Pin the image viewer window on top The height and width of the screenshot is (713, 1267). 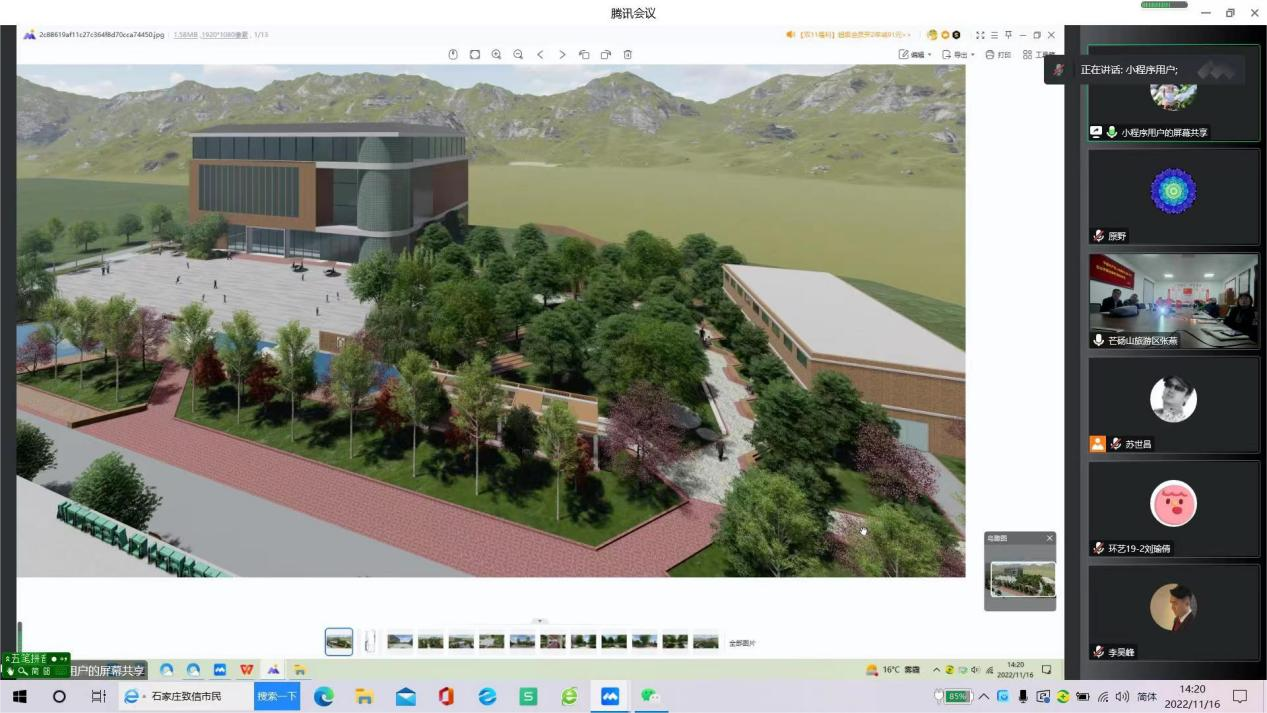[1008, 35]
